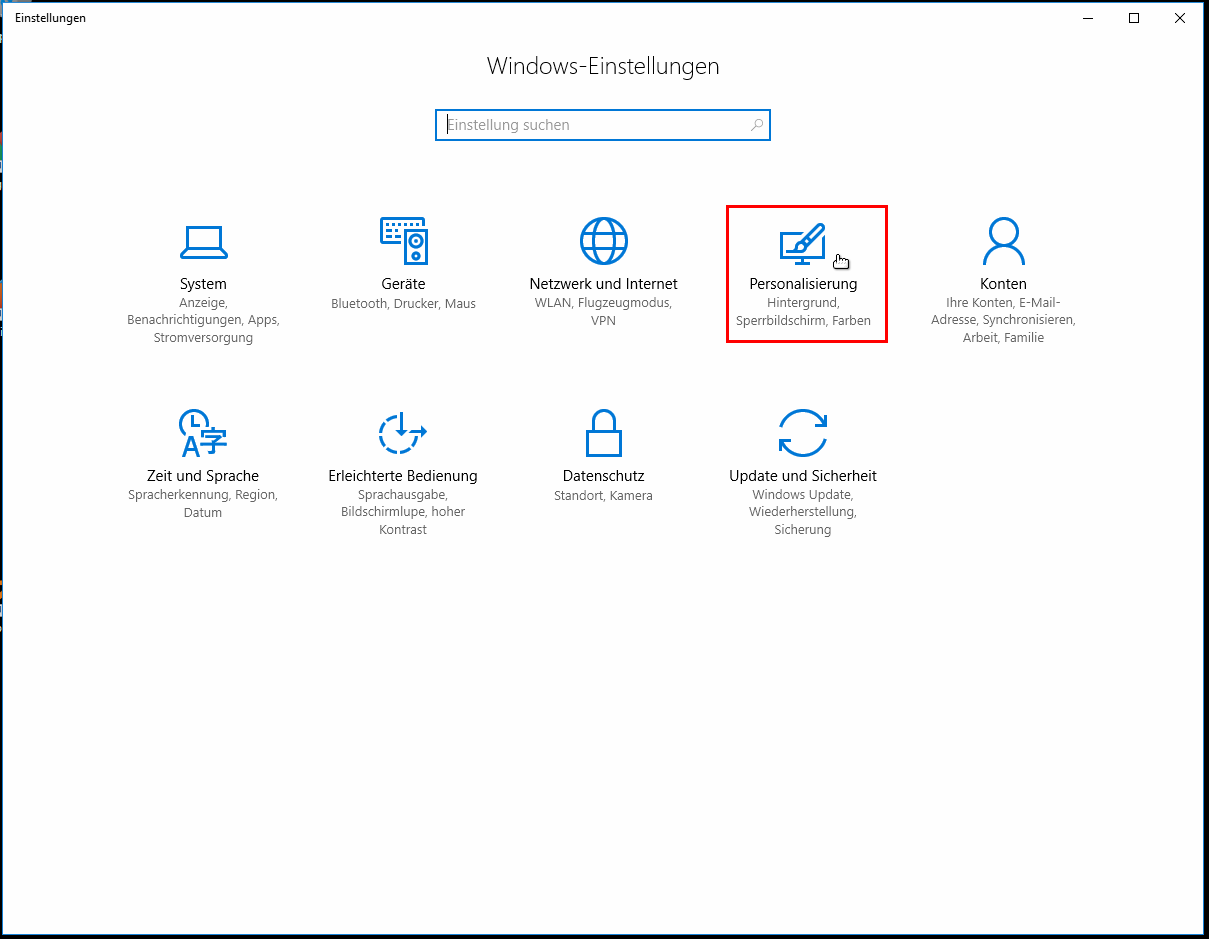This screenshot has height=939, width=1209.
Task: Click the 'Netzwerk und Internet' title
Action: pos(603,284)
